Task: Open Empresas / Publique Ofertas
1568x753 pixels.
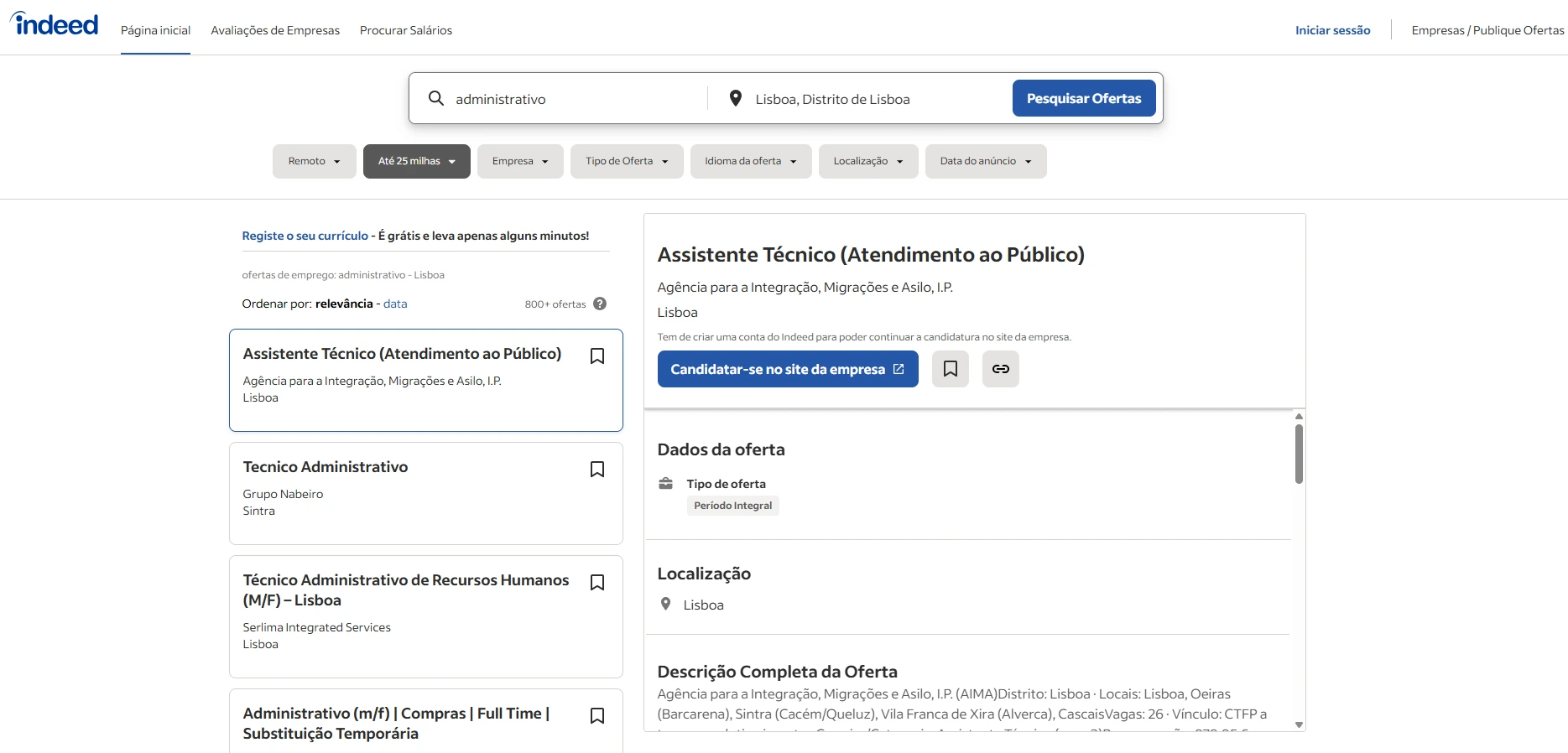Action: pos(1487,30)
